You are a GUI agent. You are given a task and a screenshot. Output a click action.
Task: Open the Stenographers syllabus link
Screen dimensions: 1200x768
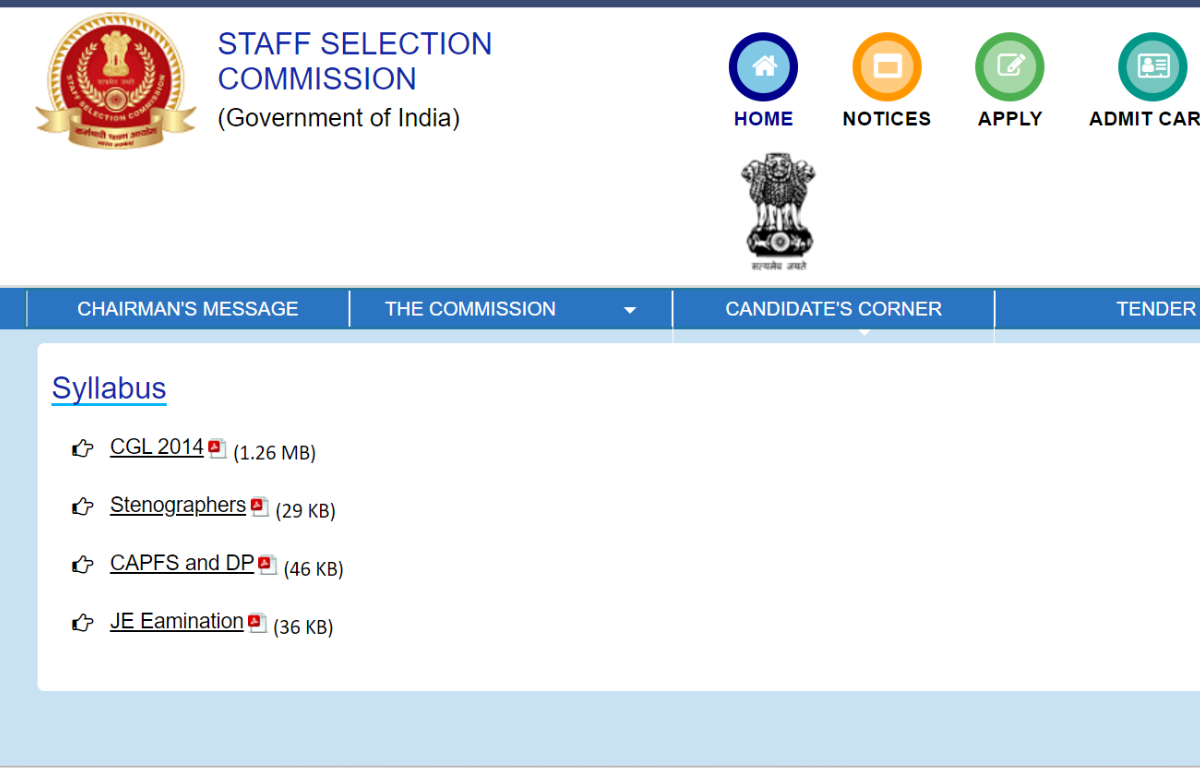click(x=178, y=505)
